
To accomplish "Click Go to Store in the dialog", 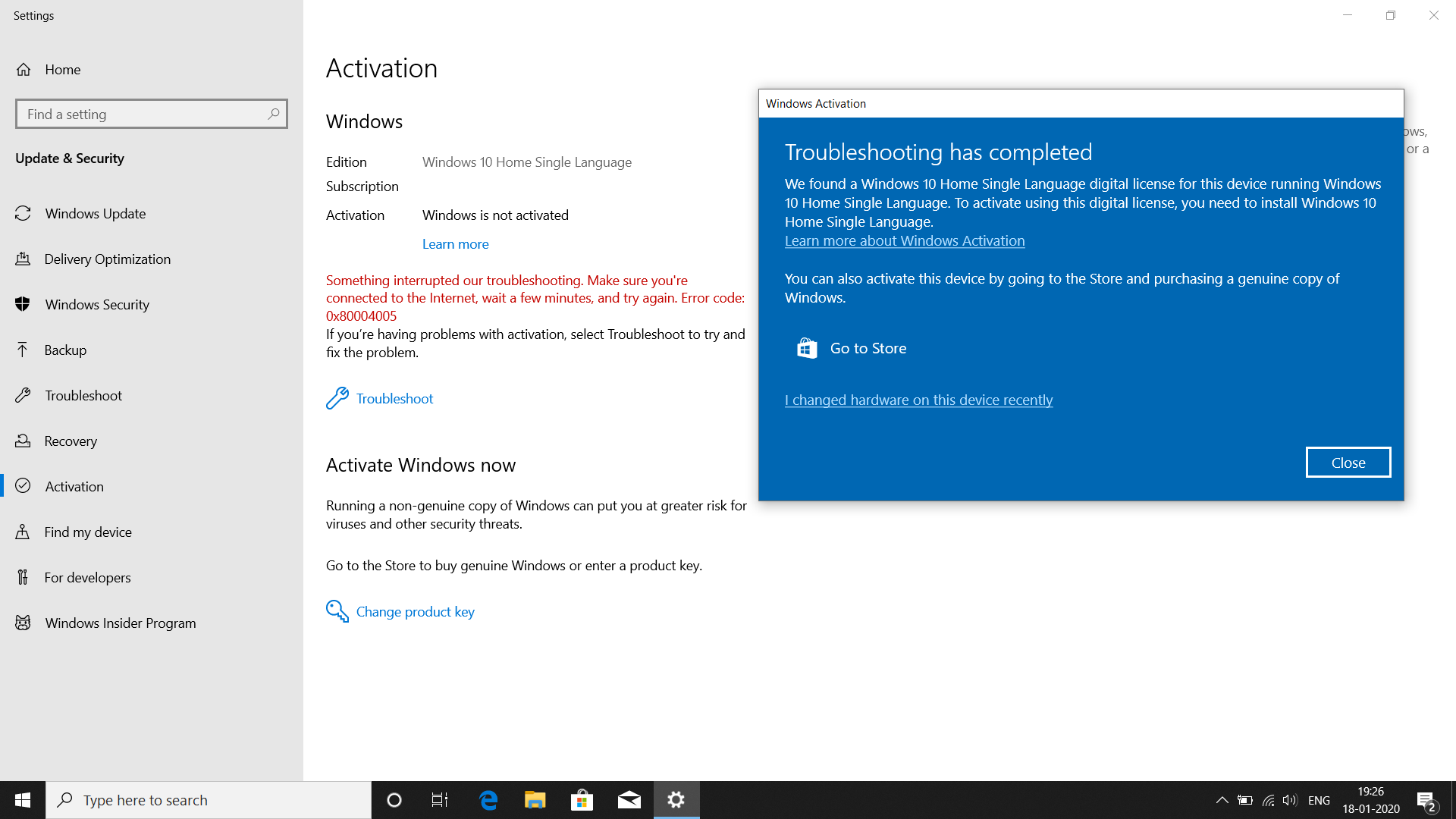I will 868,348.
